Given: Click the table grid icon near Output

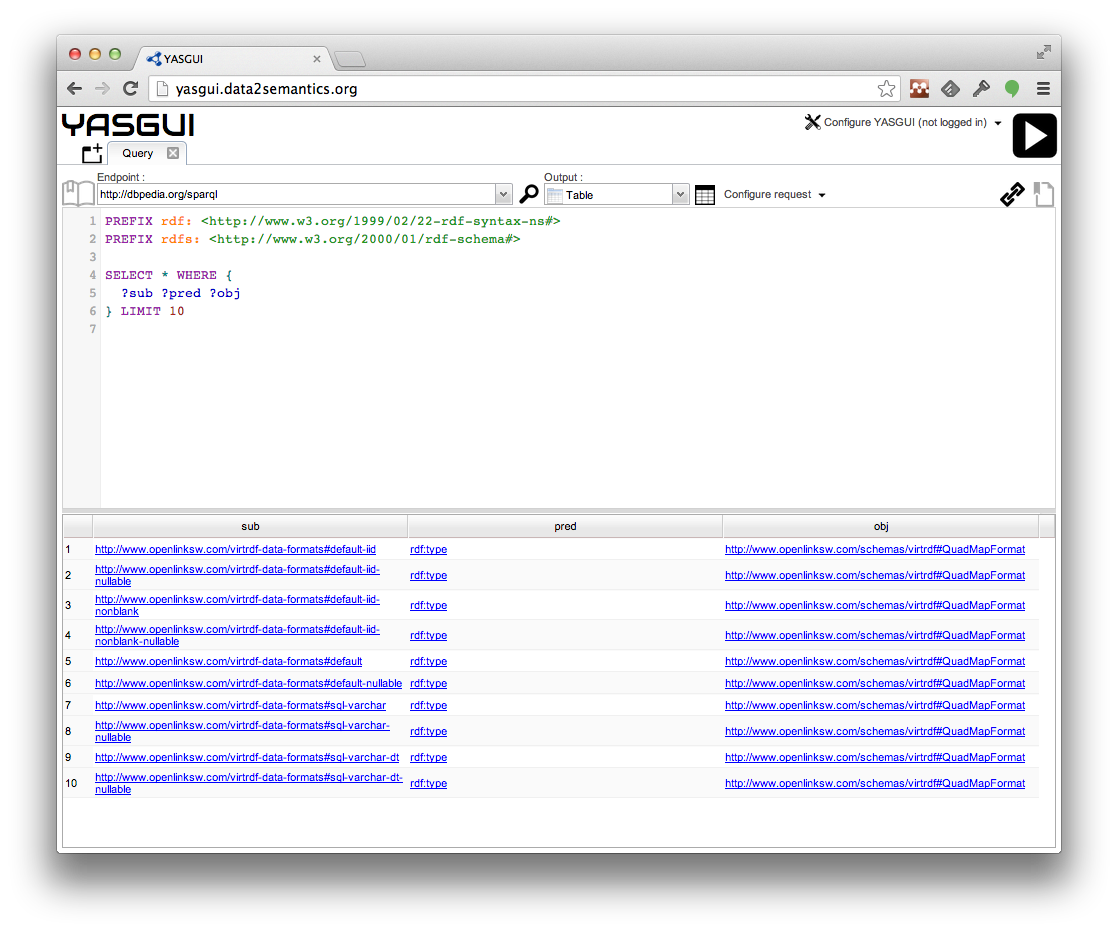Looking at the screenshot, I should click(705, 195).
